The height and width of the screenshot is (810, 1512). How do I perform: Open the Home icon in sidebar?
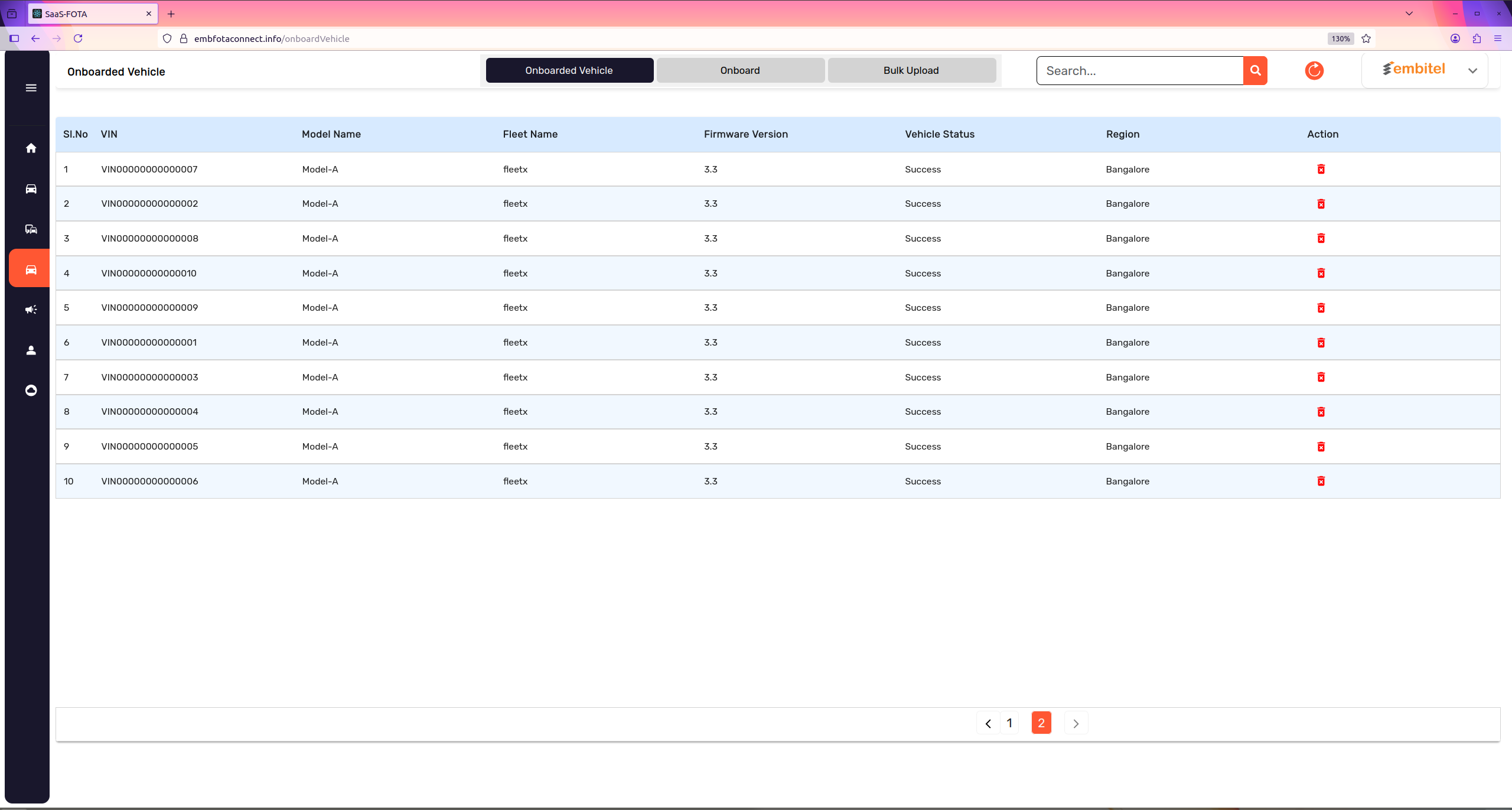click(x=31, y=148)
